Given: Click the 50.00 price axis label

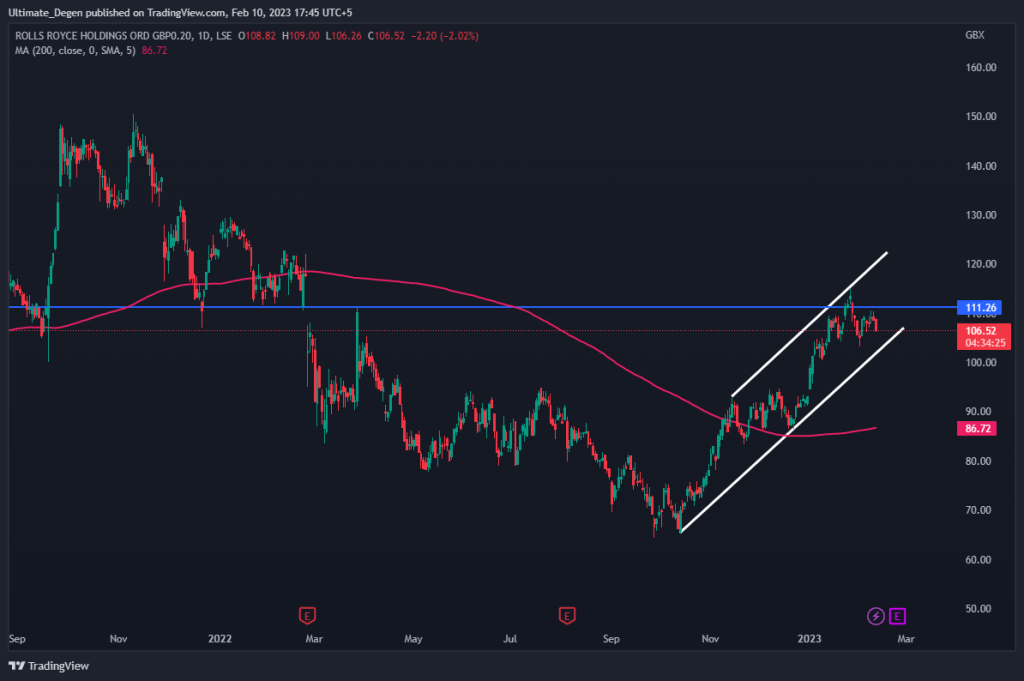Looking at the screenshot, I should 978,609.
